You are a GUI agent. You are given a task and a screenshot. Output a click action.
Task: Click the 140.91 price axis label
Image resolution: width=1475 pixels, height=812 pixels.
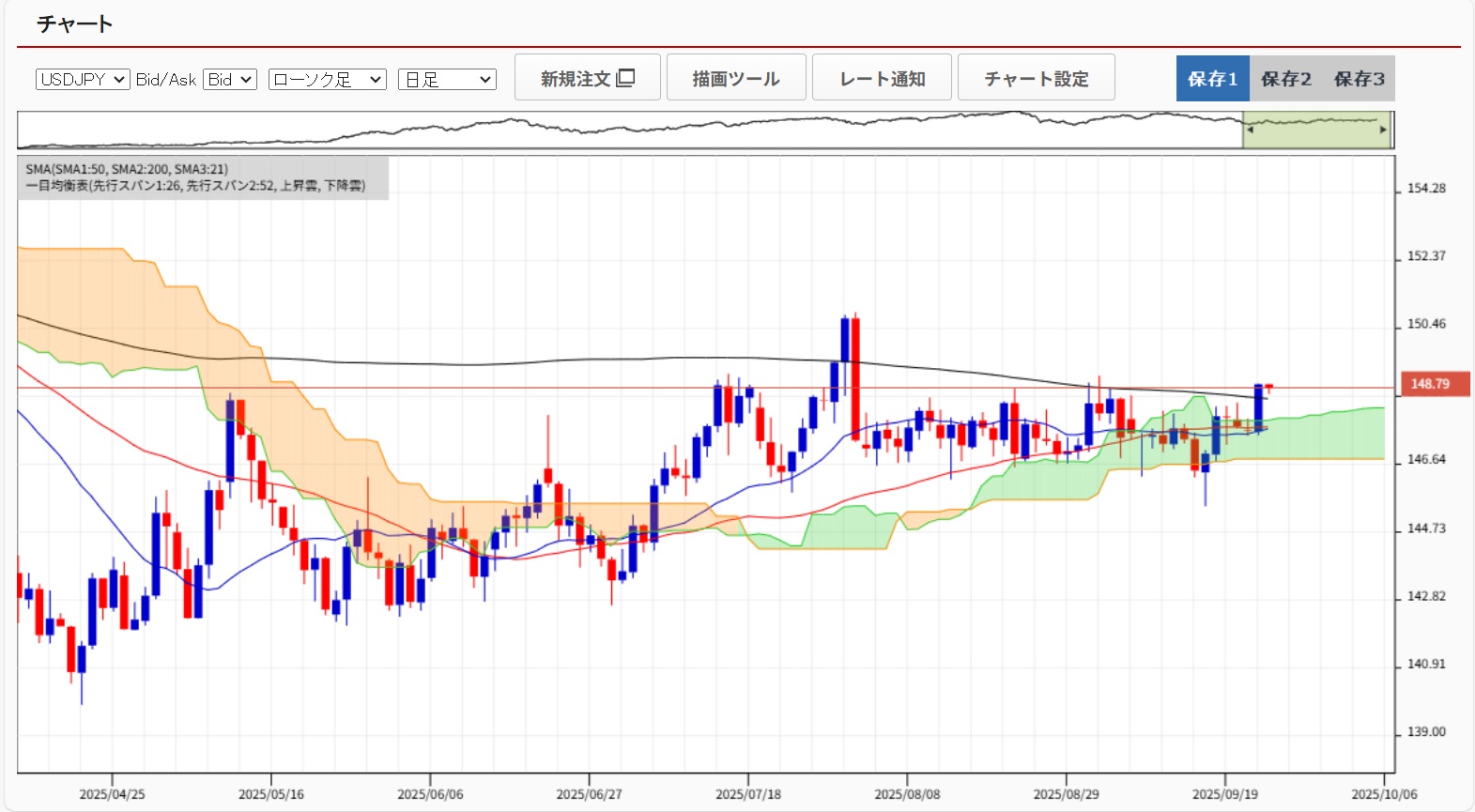[1426, 665]
